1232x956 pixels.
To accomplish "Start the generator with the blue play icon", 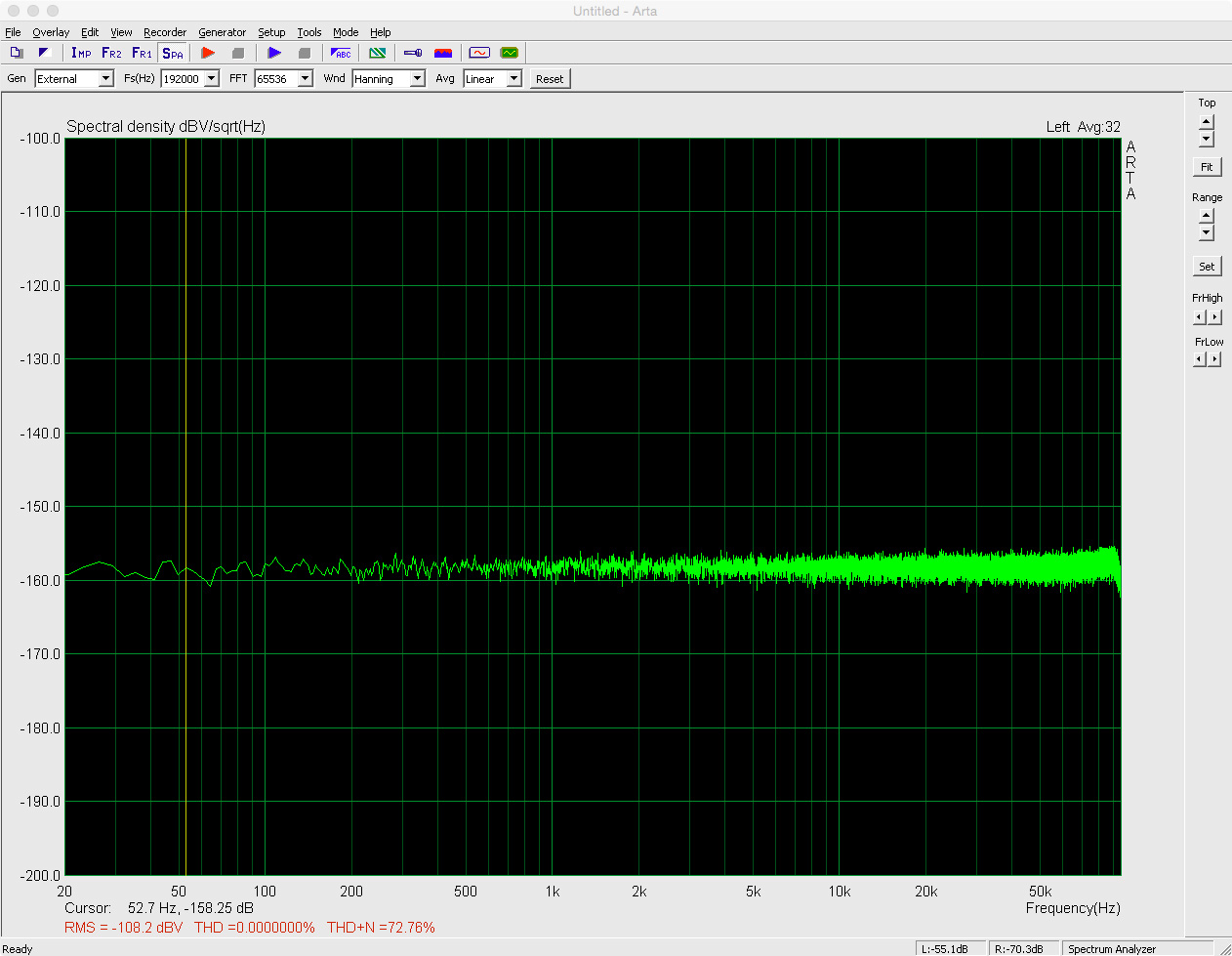I will point(274,53).
